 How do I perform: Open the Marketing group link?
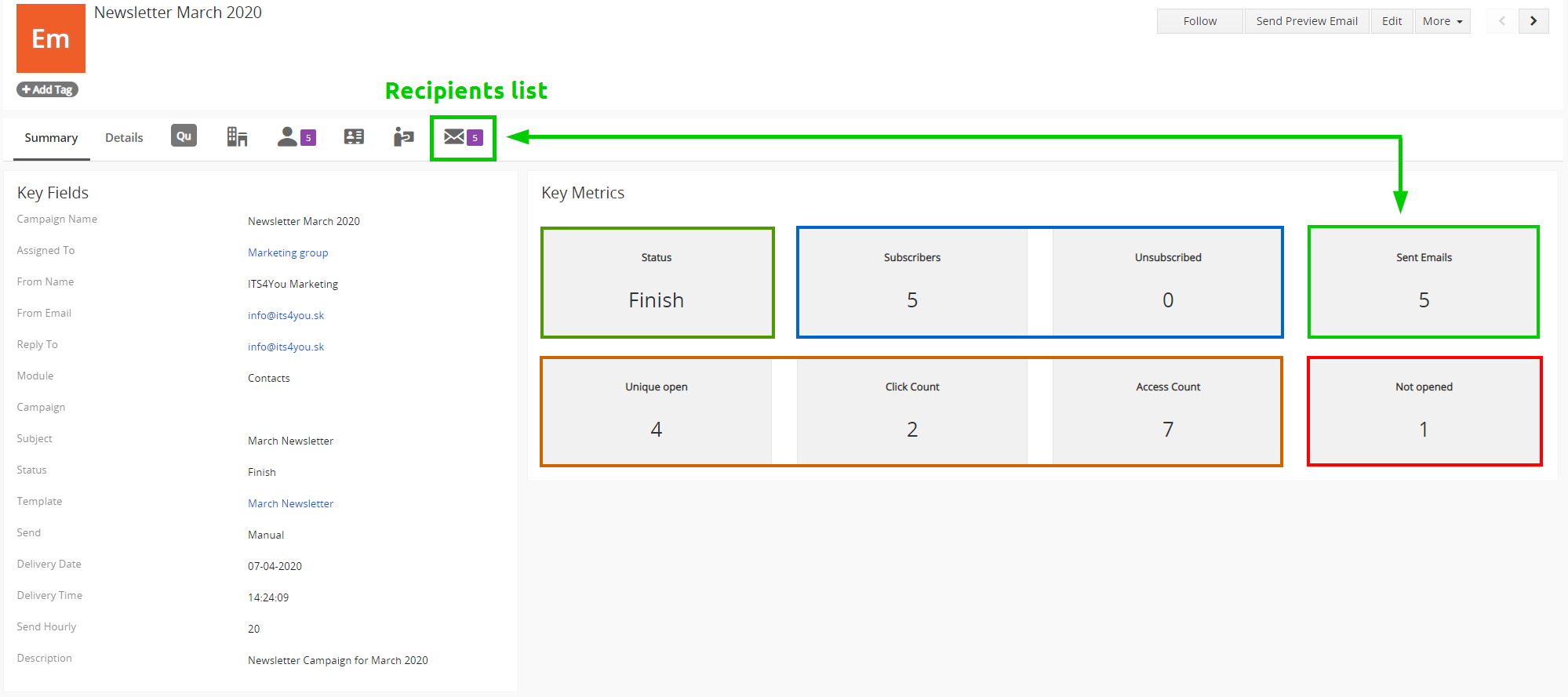pos(288,252)
